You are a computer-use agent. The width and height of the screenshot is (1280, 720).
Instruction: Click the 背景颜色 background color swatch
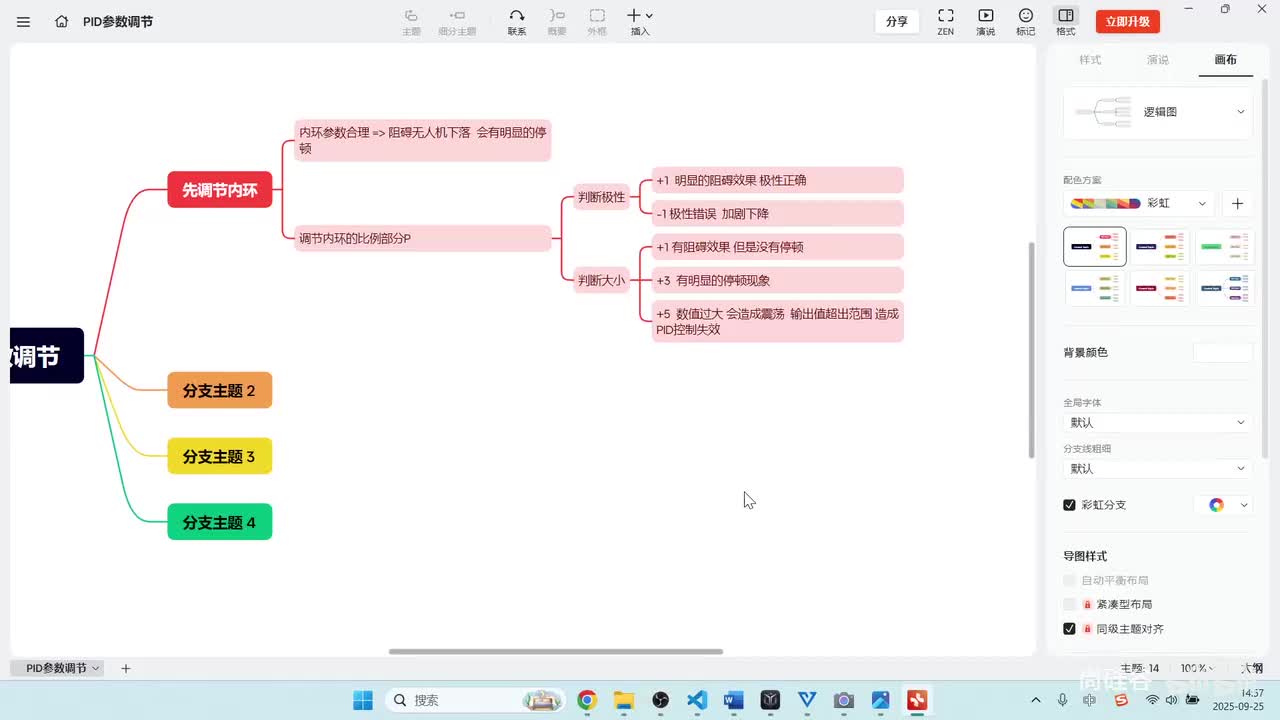pos(1222,352)
